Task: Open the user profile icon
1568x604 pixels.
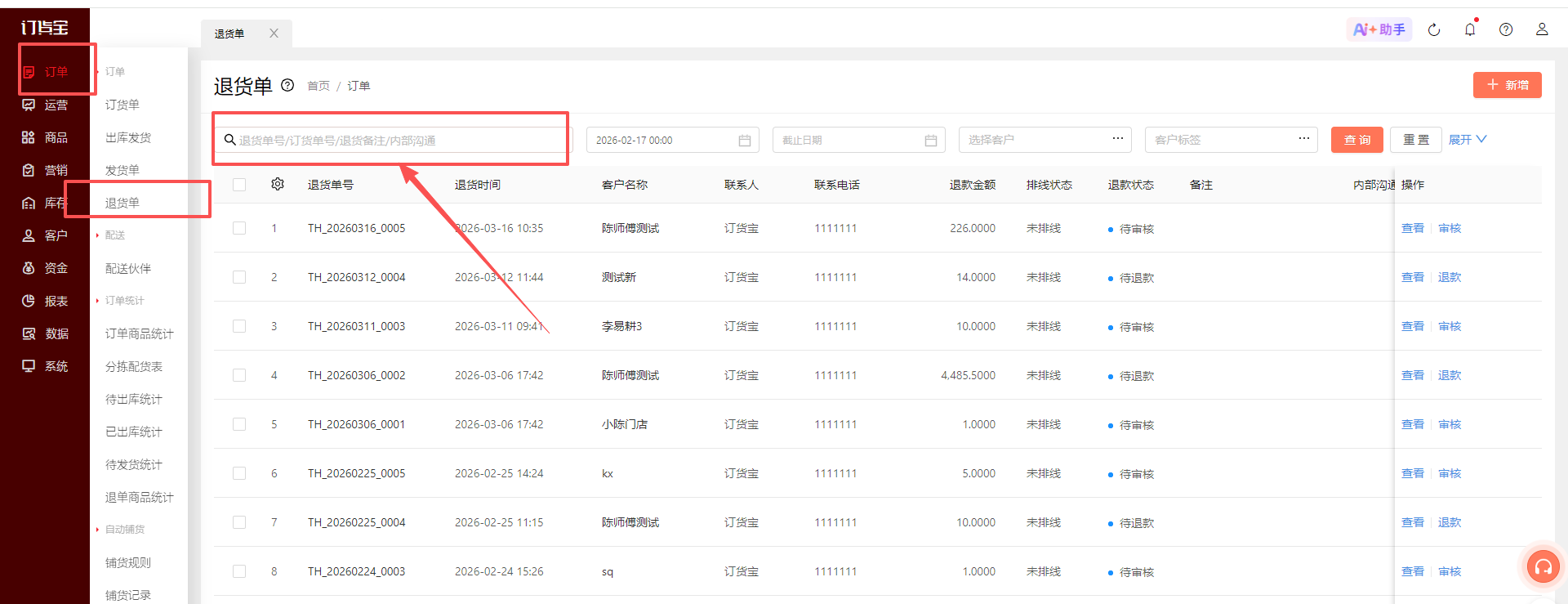Action: (1542, 29)
